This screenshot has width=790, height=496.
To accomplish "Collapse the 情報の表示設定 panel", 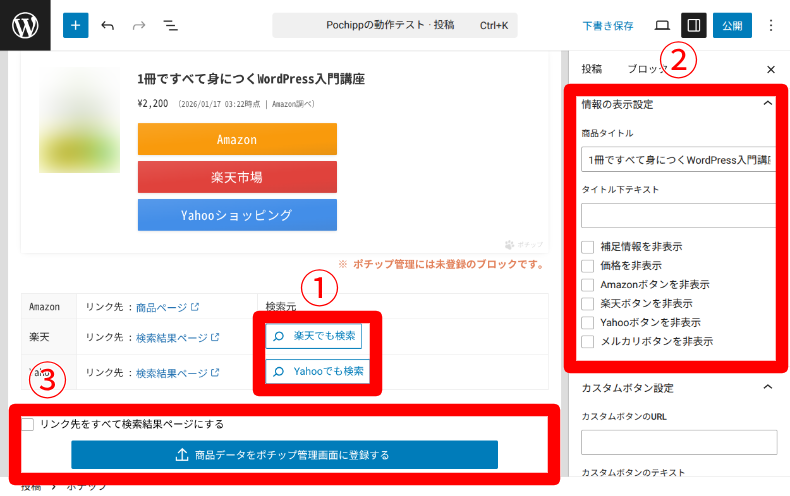I will click(x=767, y=103).
